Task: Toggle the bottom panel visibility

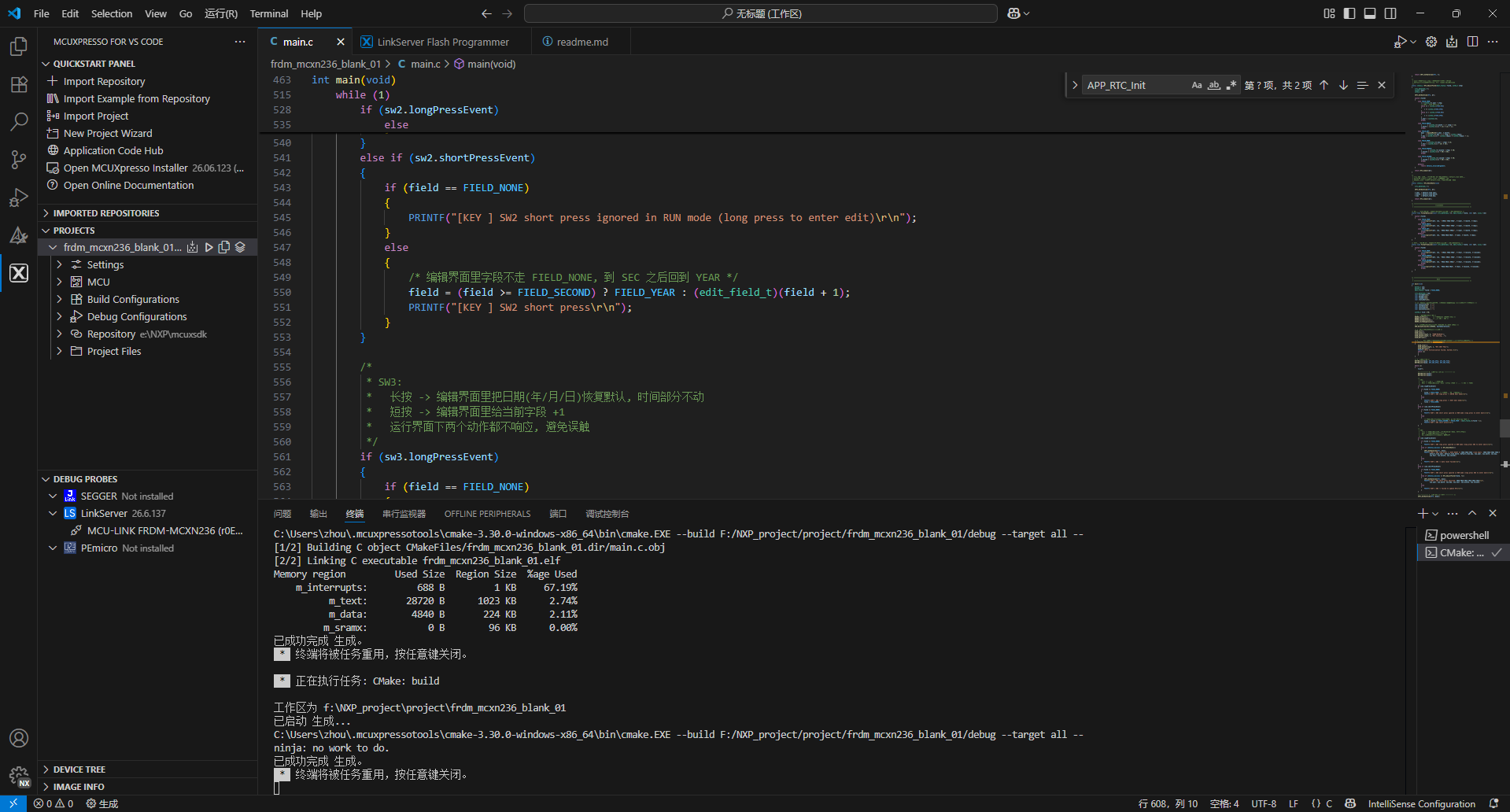Action: (x=1370, y=13)
